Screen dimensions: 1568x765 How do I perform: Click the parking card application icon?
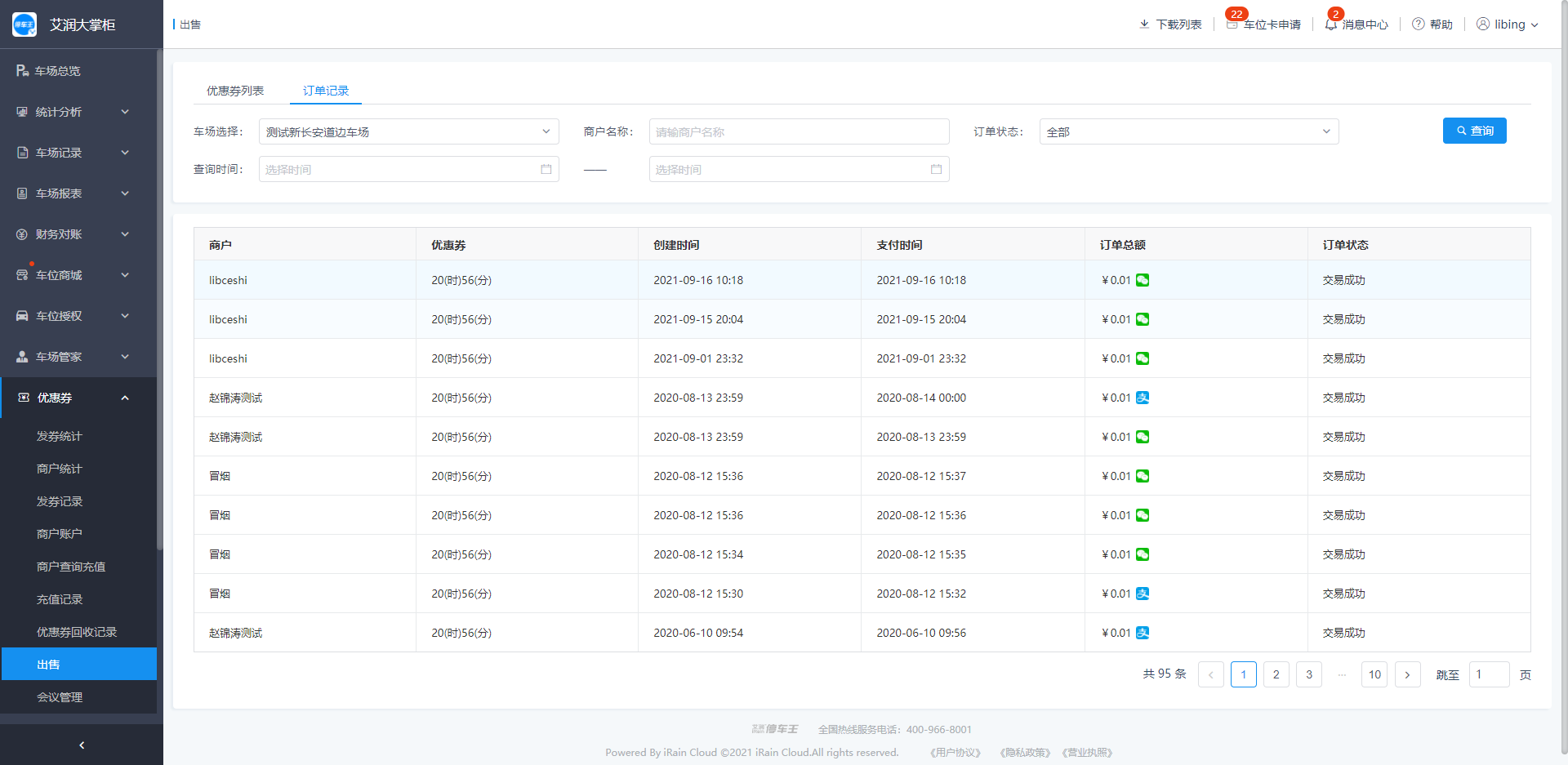point(1232,25)
